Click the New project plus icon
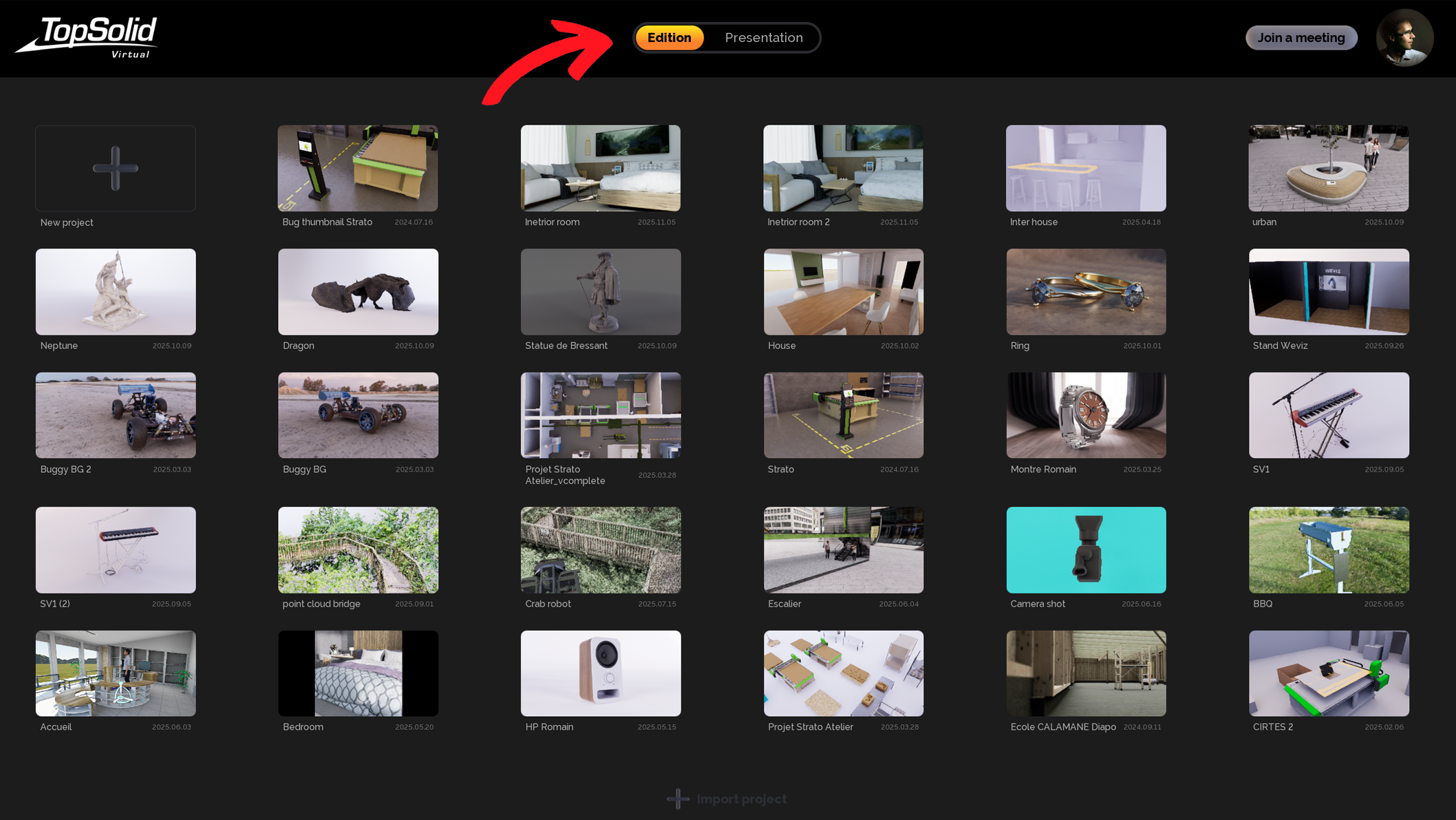 [116, 168]
